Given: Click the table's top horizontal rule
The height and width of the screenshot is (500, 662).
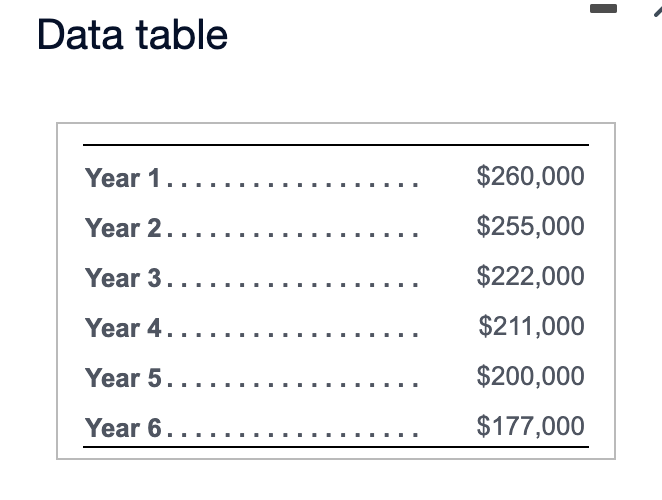Looking at the screenshot, I should pos(336,145).
